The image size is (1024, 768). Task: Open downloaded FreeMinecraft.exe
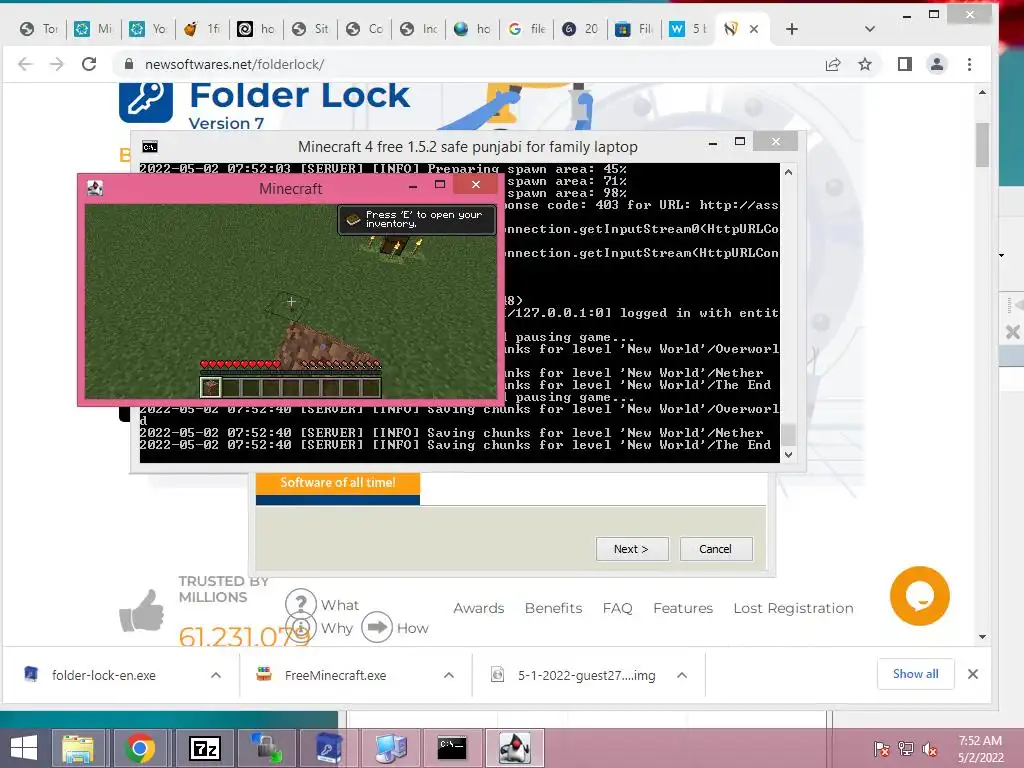pos(336,675)
